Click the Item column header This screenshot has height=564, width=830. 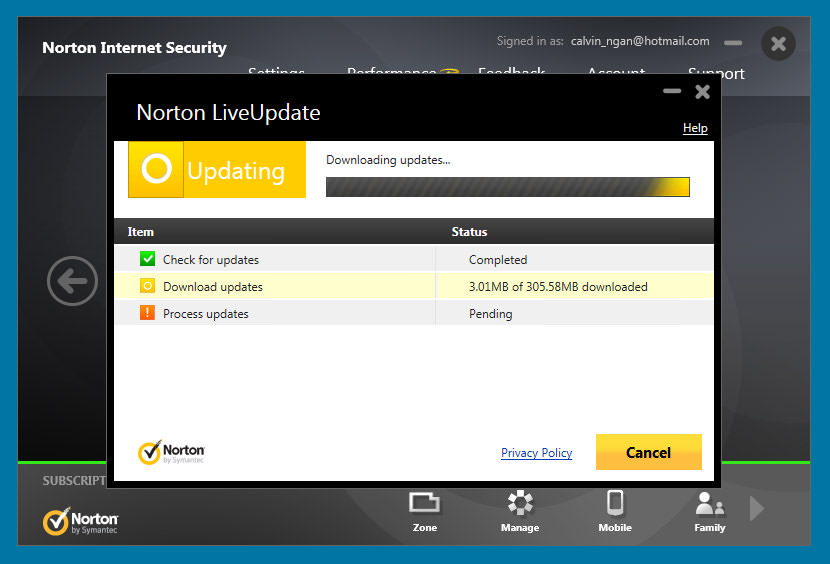[140, 231]
